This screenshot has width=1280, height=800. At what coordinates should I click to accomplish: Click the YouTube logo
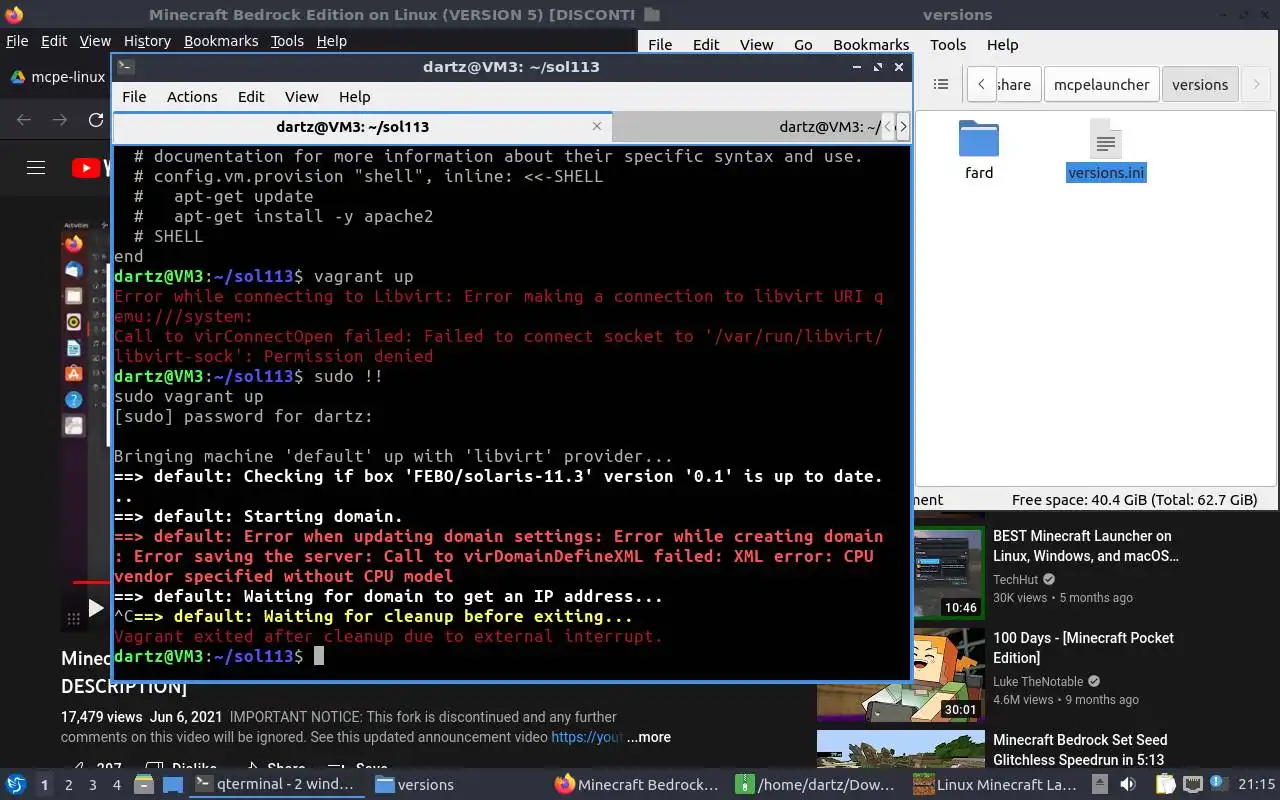point(92,168)
